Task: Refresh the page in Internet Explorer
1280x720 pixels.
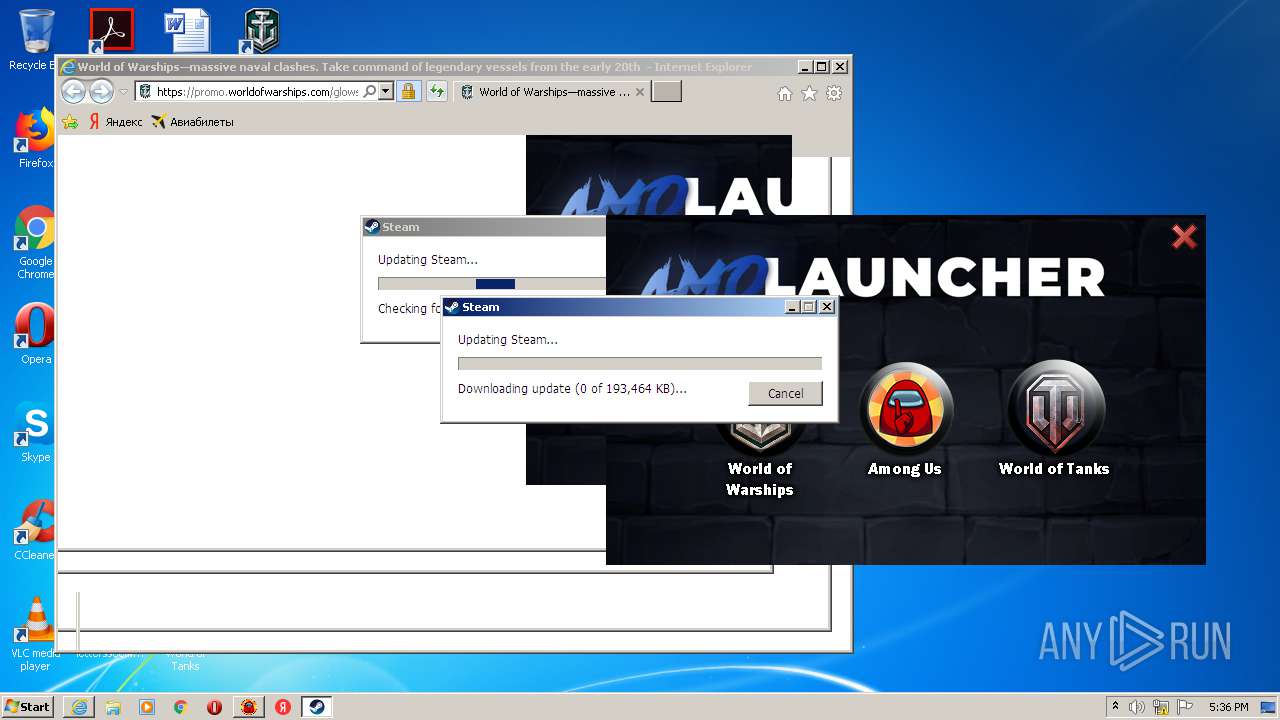Action: [436, 92]
